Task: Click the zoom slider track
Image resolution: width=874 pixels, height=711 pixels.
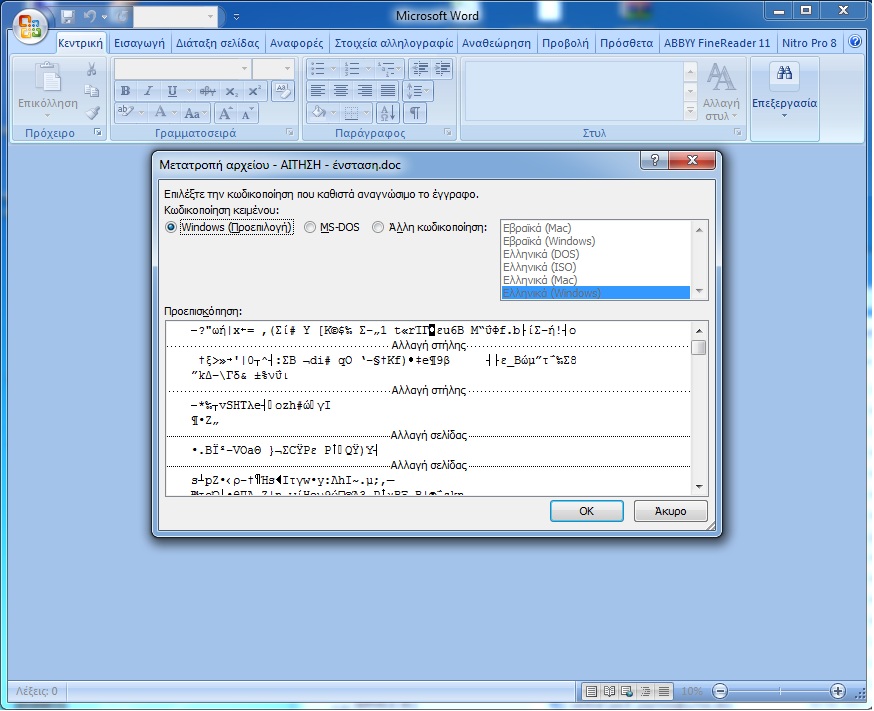Action: 779,691
